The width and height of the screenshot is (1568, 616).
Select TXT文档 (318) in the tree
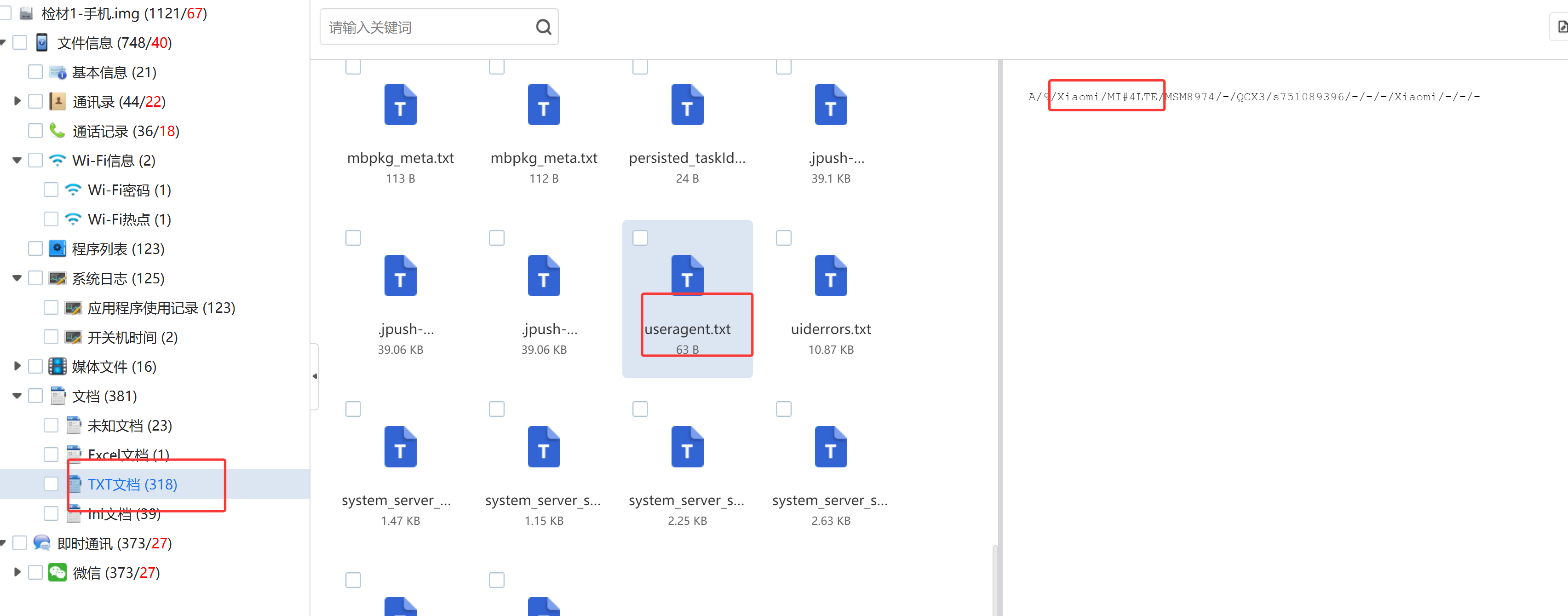tap(132, 484)
